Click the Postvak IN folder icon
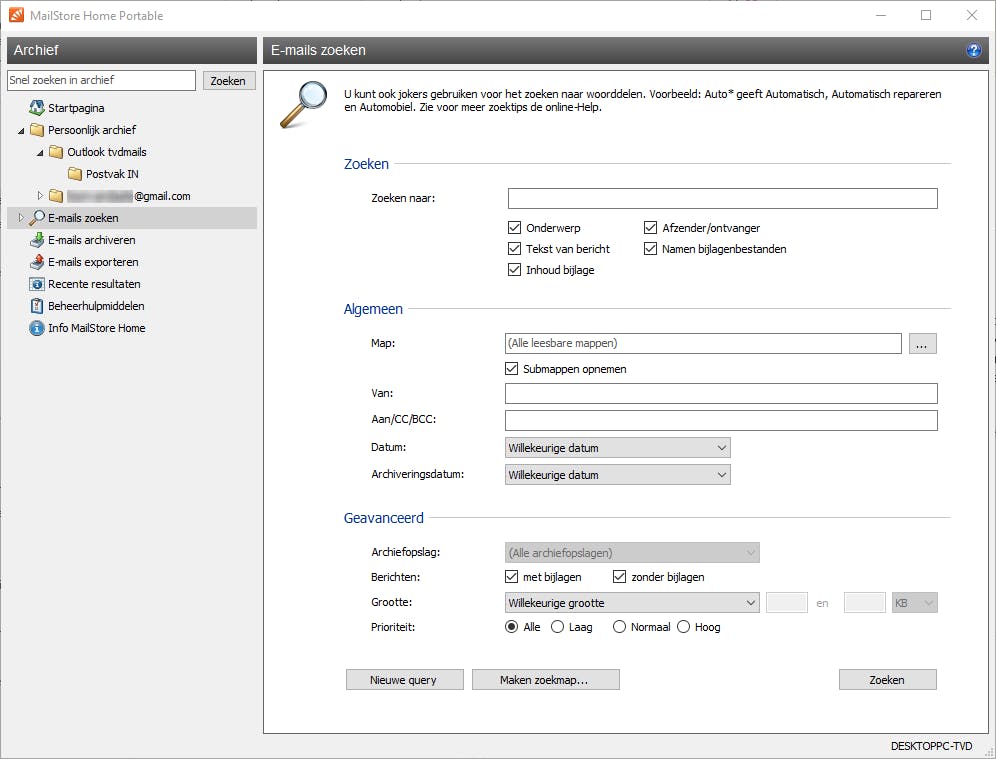 (x=75, y=174)
